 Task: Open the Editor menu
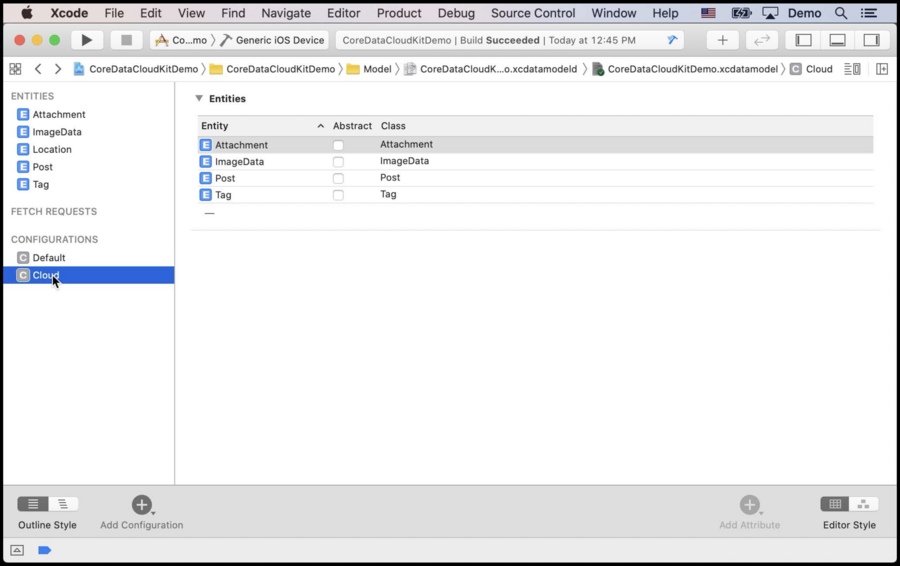(343, 13)
